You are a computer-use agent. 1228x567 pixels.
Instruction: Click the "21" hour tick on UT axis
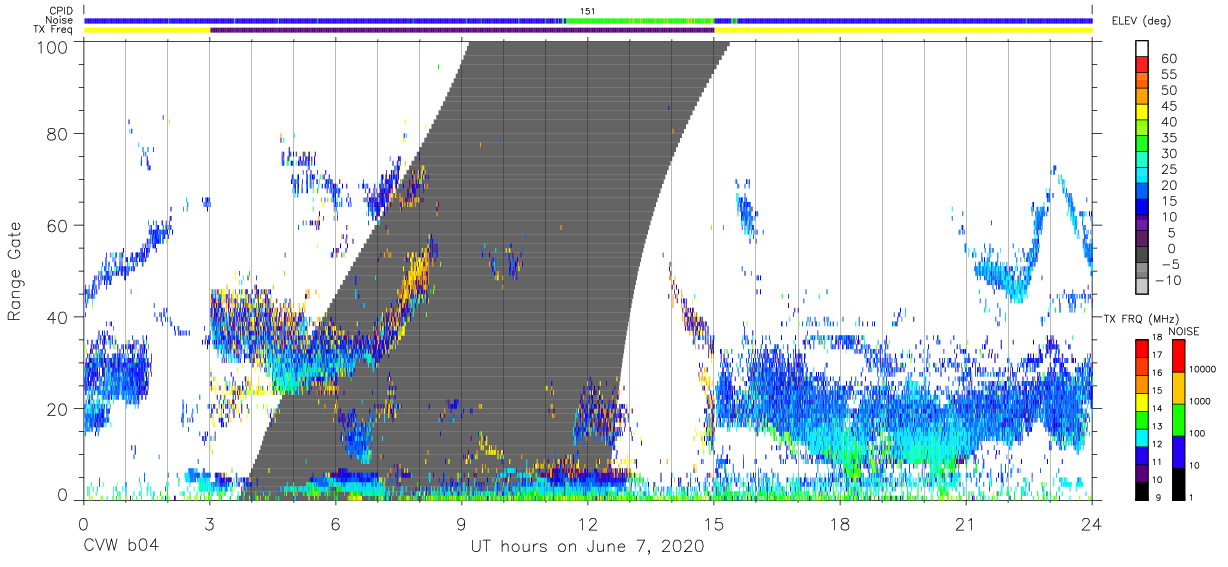[966, 523]
